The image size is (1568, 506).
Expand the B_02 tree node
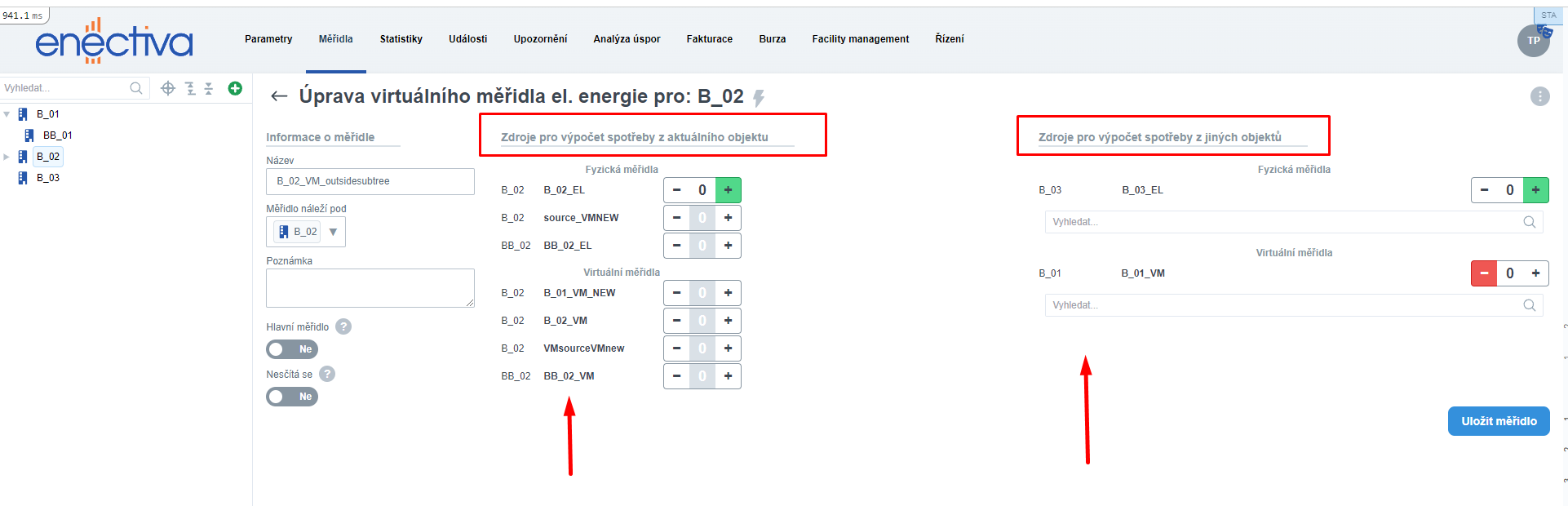[x=7, y=157]
